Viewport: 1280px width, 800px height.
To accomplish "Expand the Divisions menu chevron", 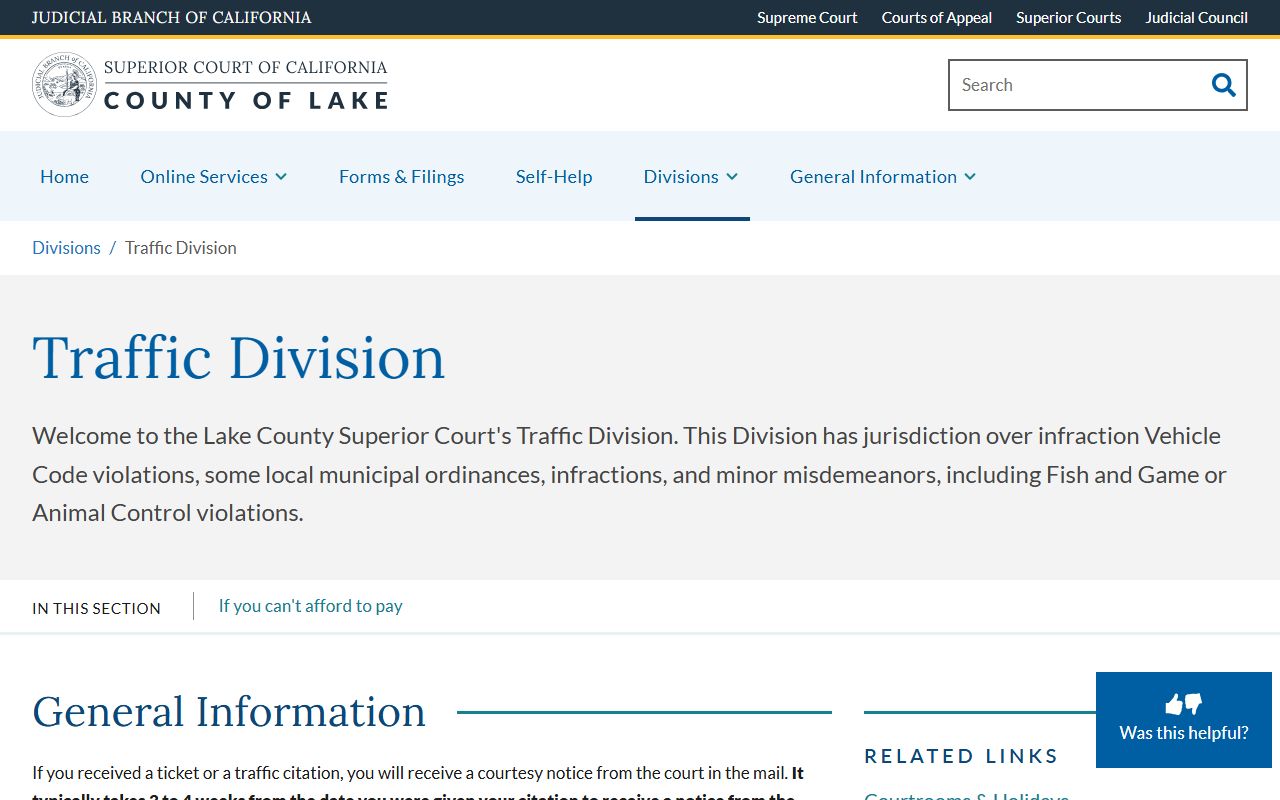I will click(x=732, y=177).
